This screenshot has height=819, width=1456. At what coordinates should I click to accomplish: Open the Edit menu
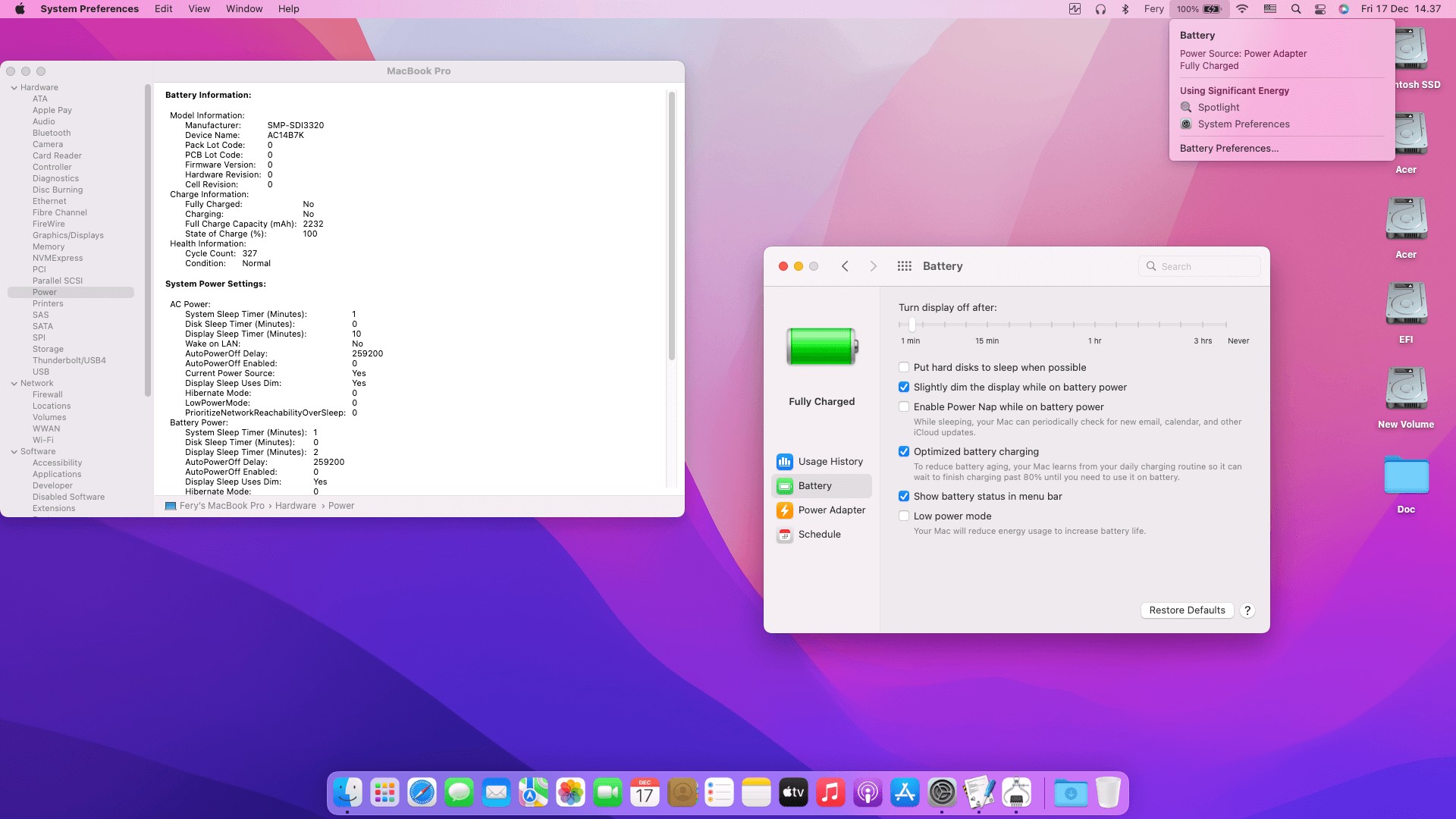pyautogui.click(x=163, y=9)
